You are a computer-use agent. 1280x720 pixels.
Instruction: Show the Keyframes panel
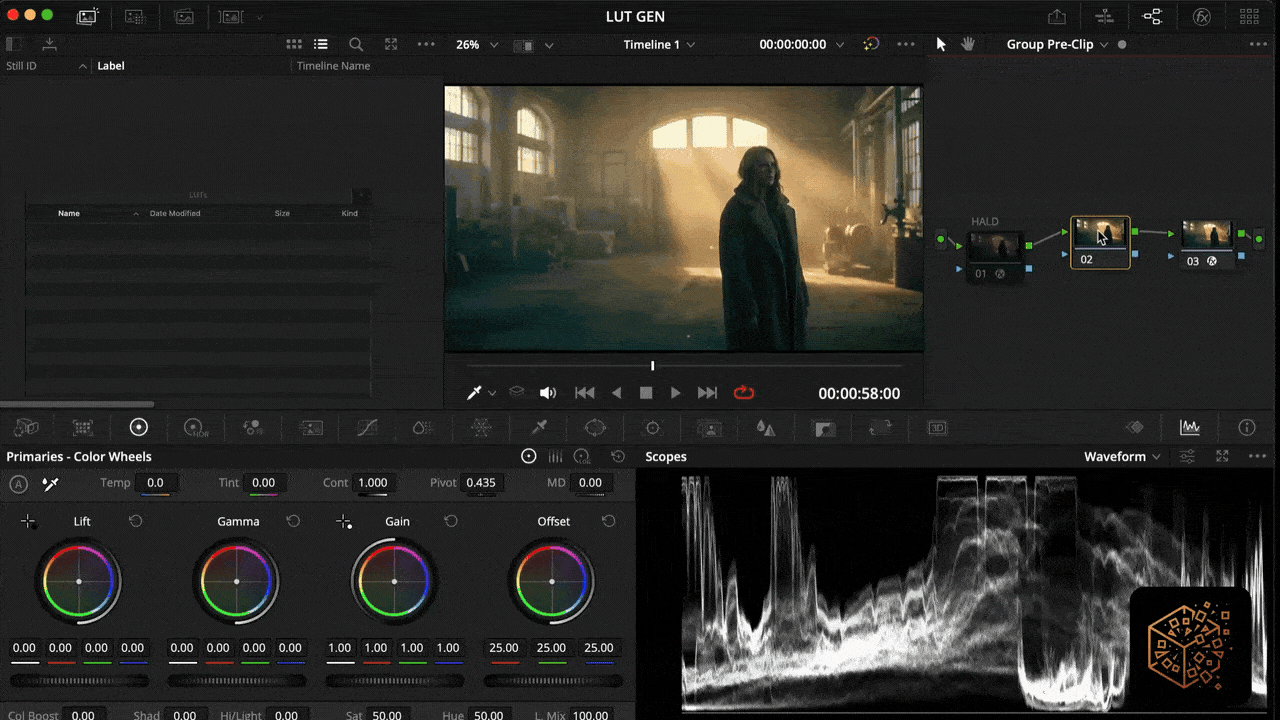coord(1134,428)
